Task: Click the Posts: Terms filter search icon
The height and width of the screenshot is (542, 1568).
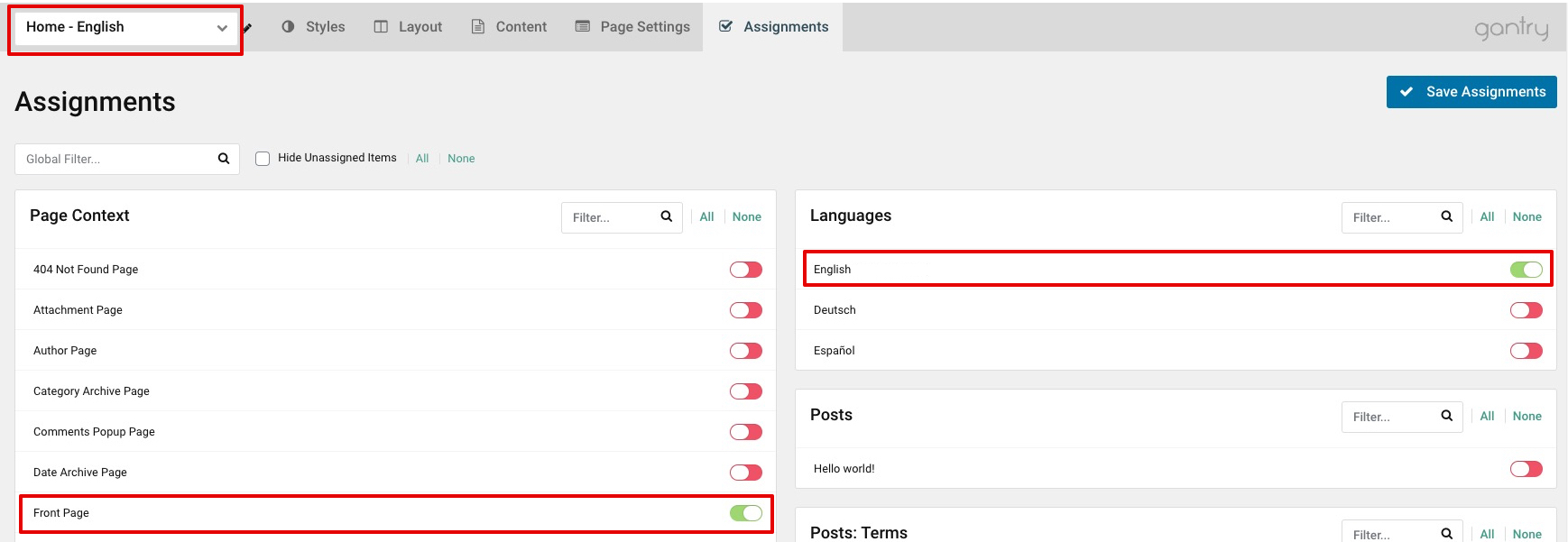Action: [x=1447, y=534]
